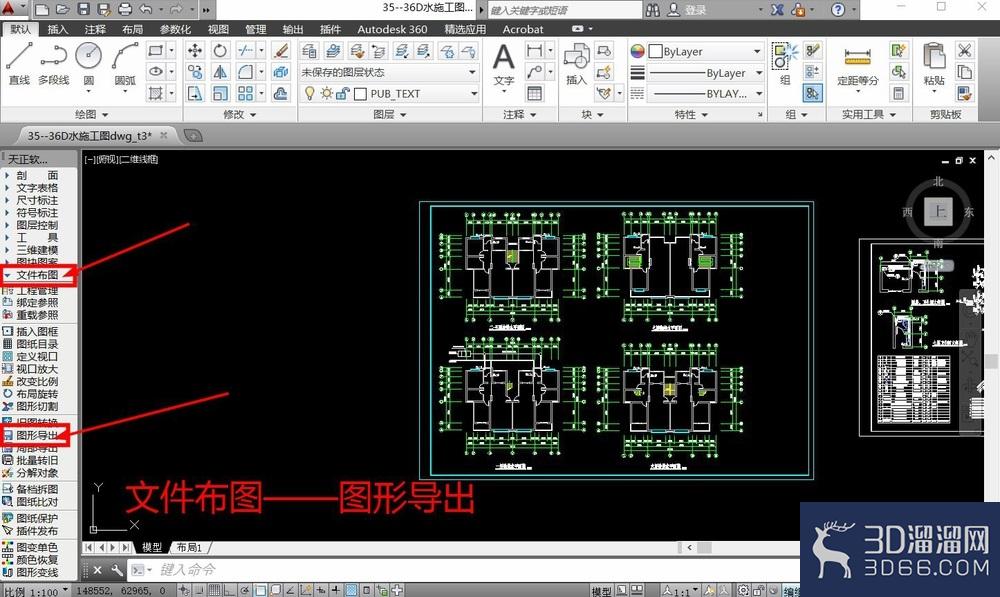Open the Autodesk 360 ribbon tab
The width and height of the screenshot is (1000, 597).
[392, 29]
